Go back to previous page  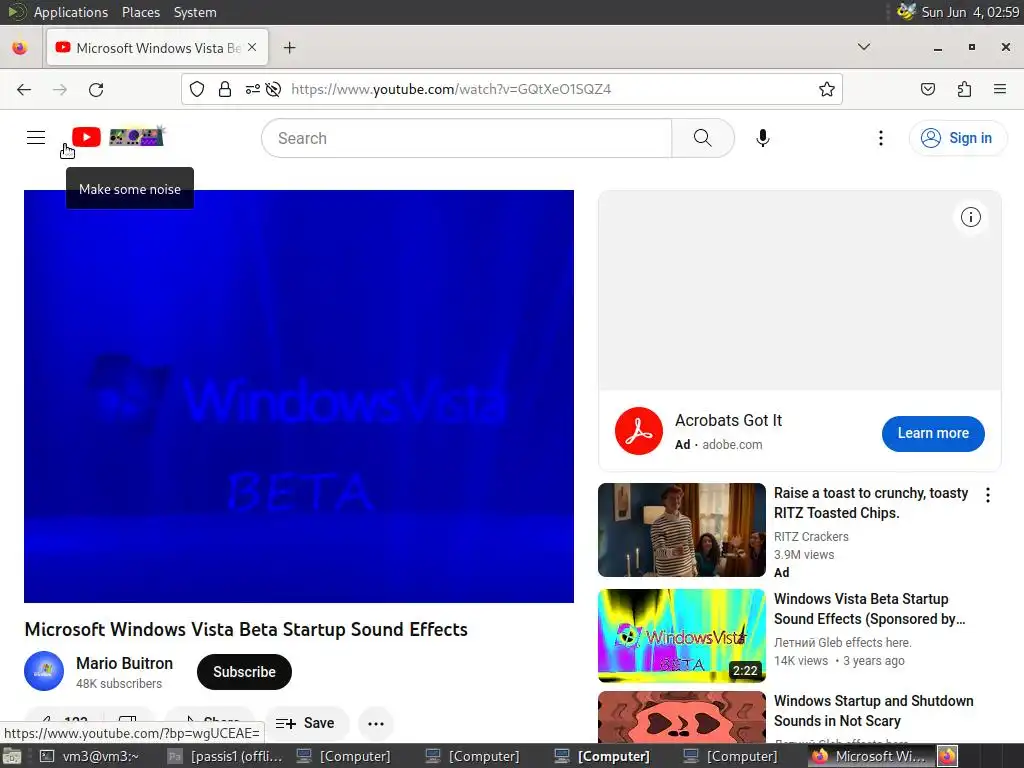click(24, 89)
